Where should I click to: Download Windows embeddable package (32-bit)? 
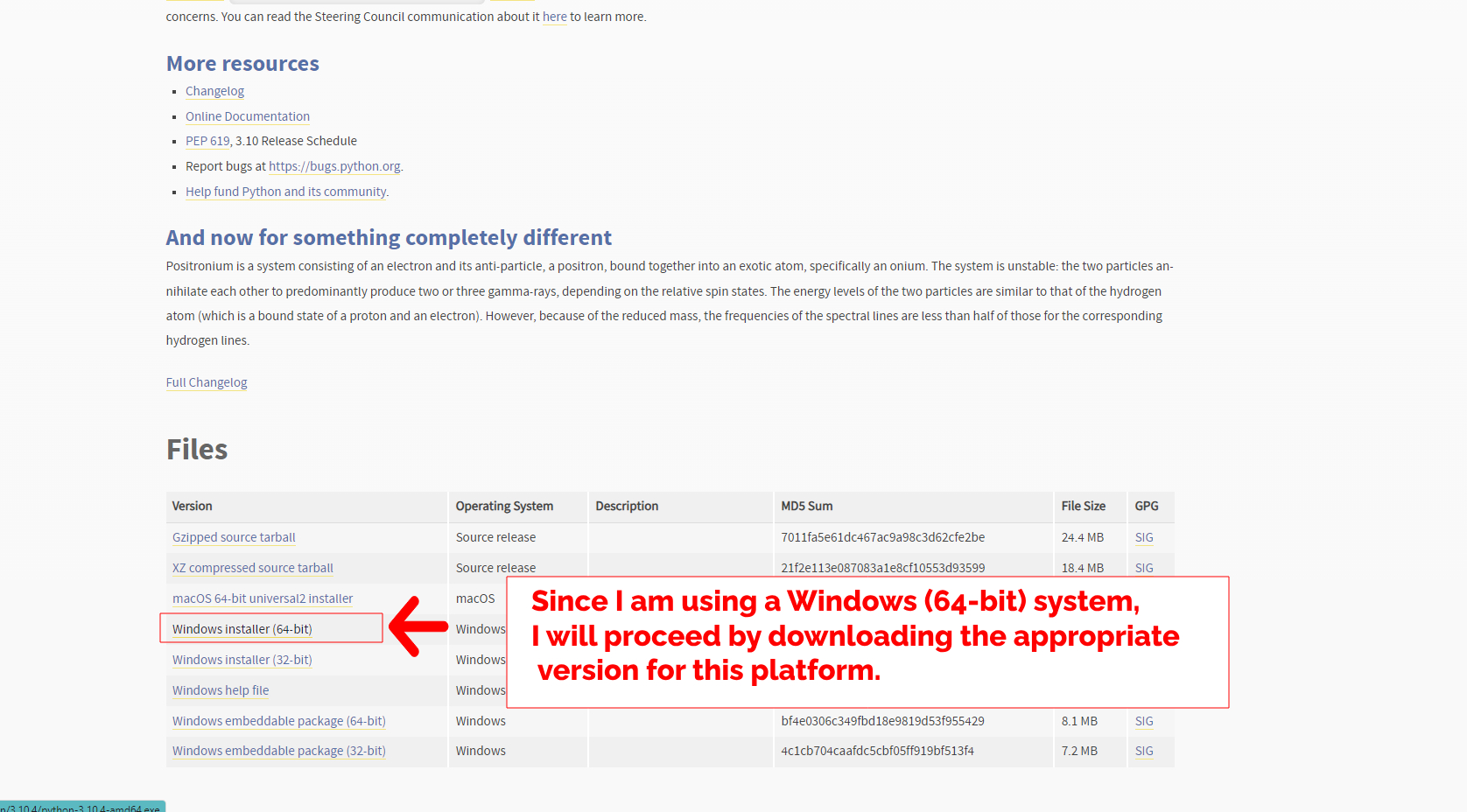pos(278,751)
